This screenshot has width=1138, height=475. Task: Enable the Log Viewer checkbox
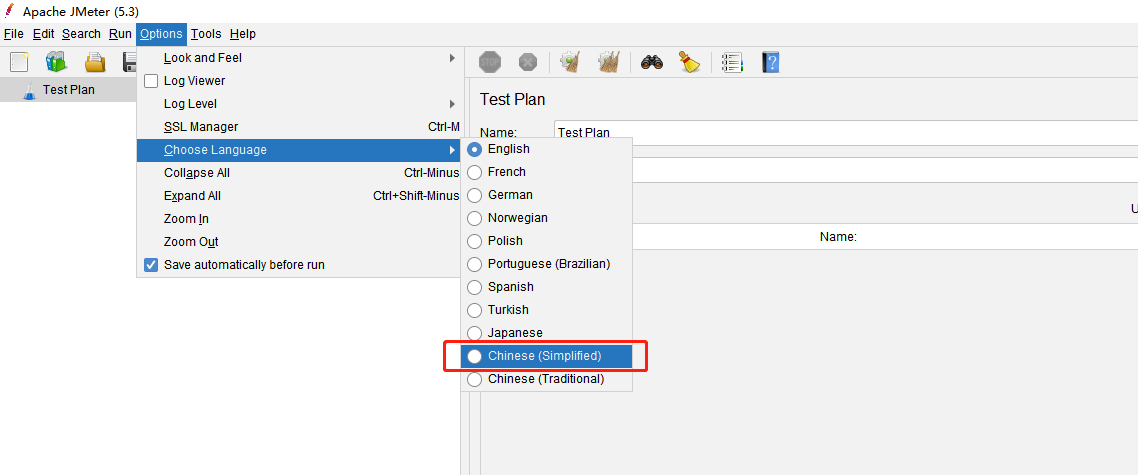coord(151,81)
